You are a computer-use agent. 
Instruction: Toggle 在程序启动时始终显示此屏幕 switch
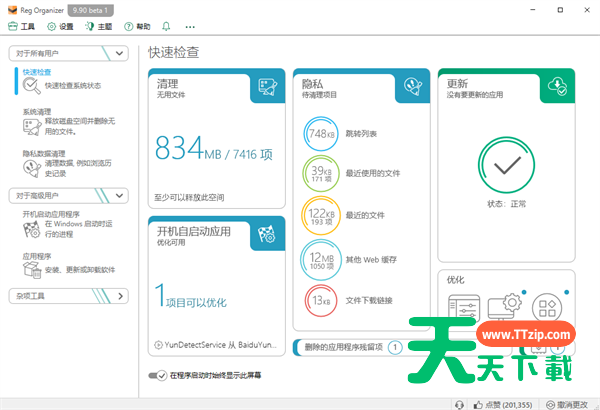(158, 375)
